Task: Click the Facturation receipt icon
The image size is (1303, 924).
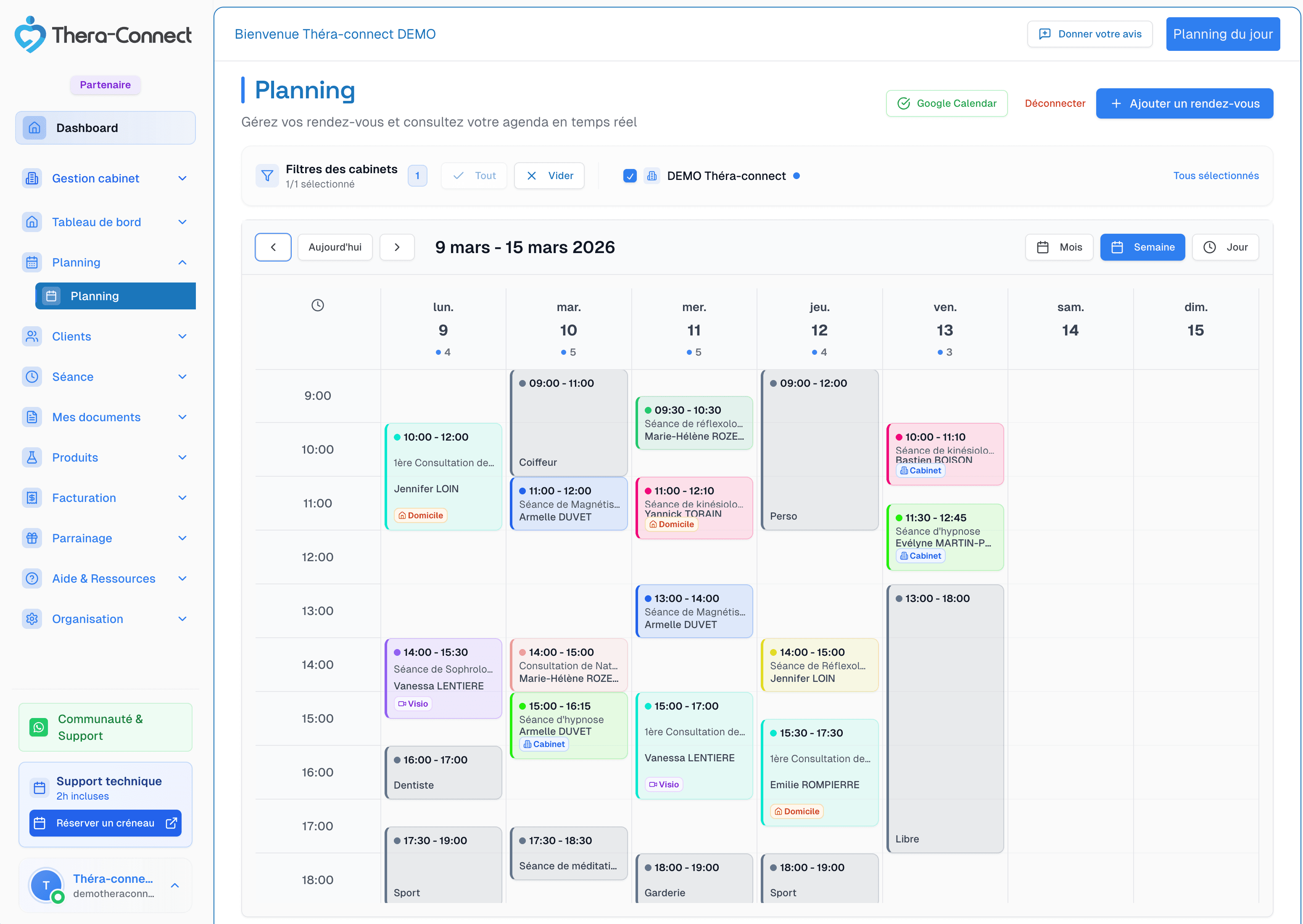Action: [32, 498]
